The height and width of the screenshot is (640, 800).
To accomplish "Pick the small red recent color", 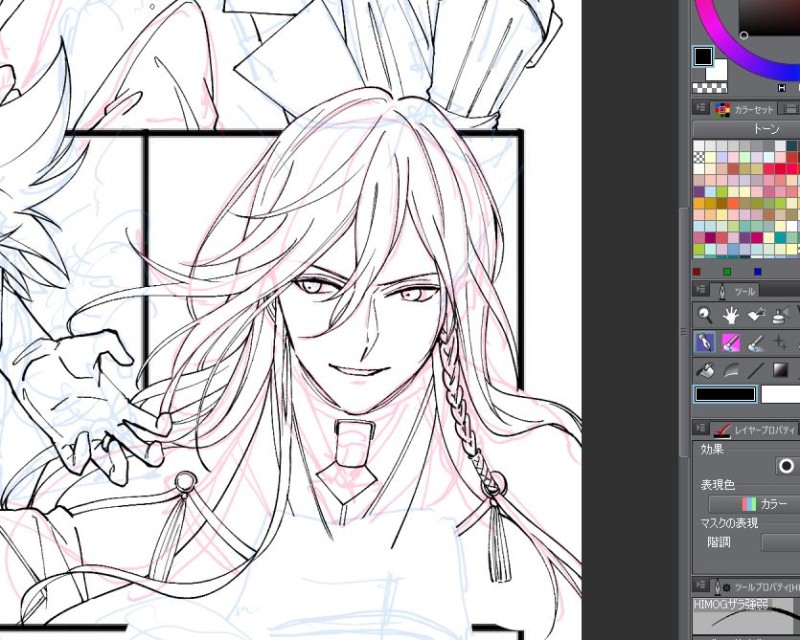I will click(697, 272).
